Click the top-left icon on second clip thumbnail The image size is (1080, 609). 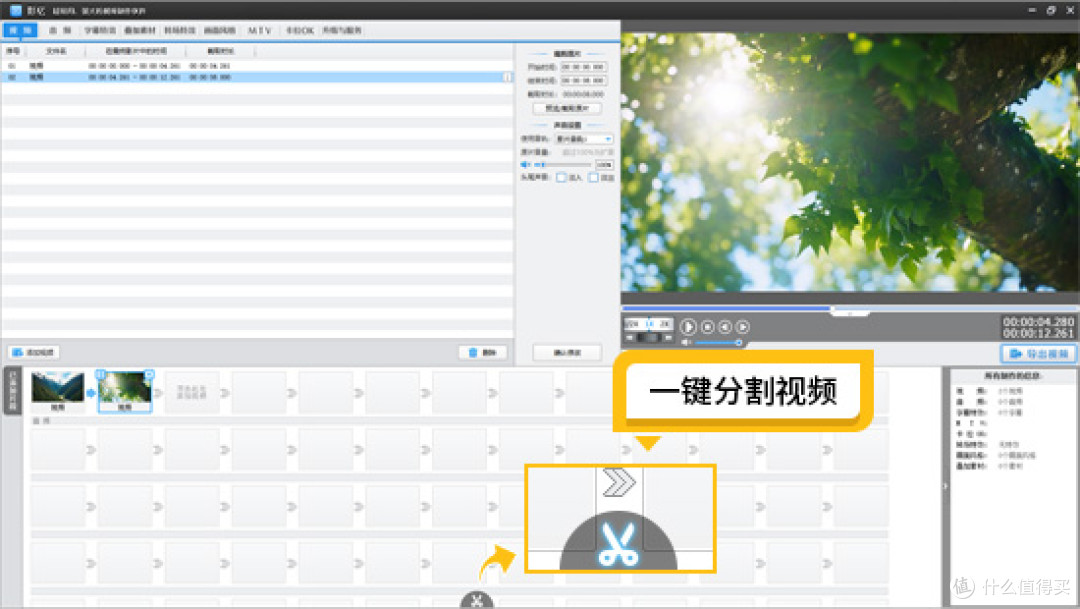[101, 374]
